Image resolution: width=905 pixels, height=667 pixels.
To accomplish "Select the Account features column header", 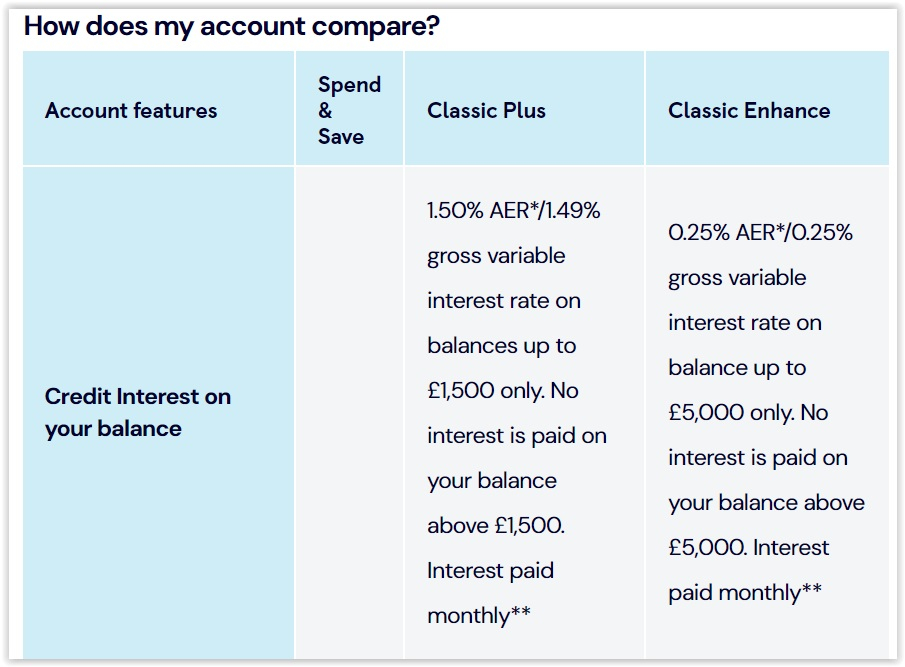I will click(x=159, y=108).
